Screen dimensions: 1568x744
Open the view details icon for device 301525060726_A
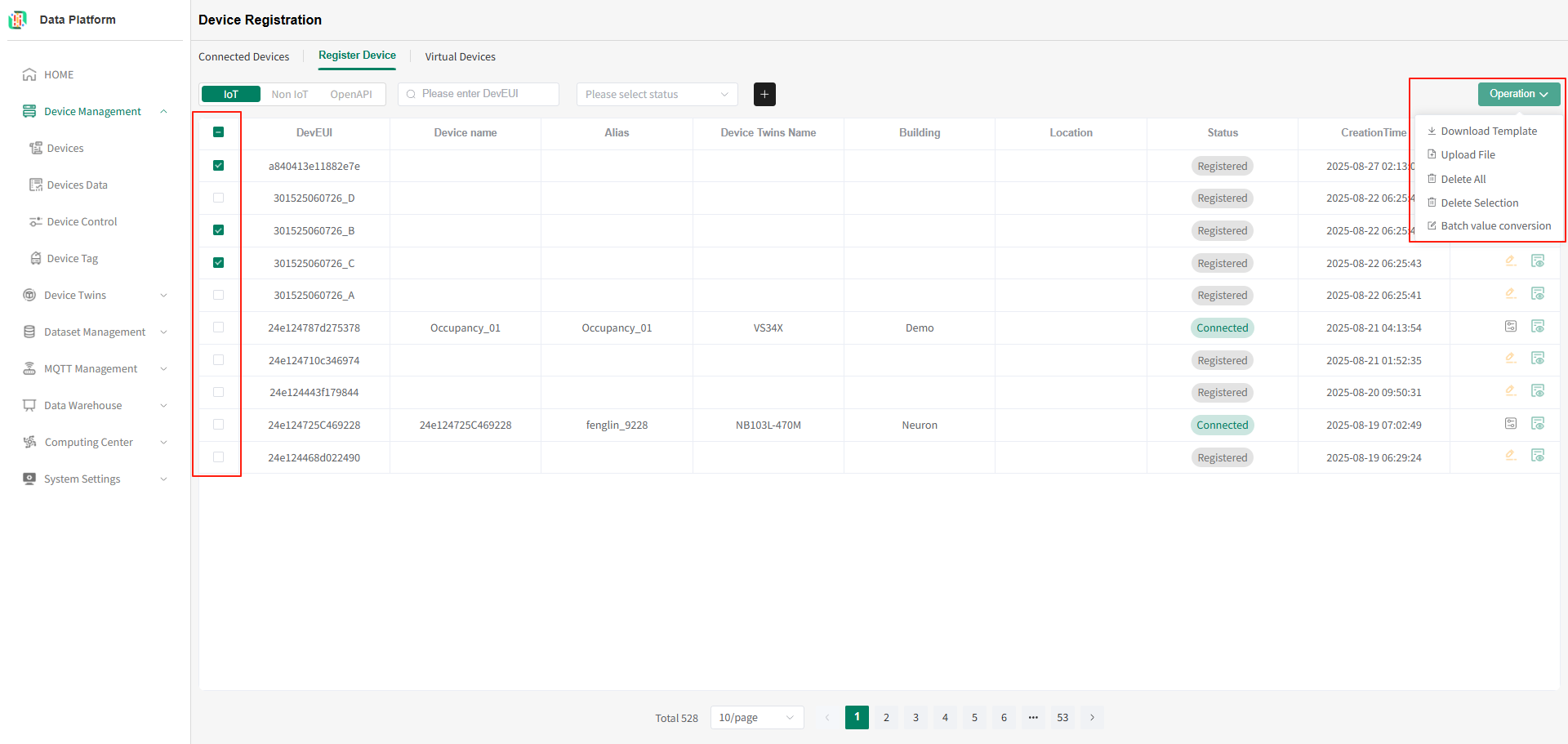pyautogui.click(x=1538, y=294)
